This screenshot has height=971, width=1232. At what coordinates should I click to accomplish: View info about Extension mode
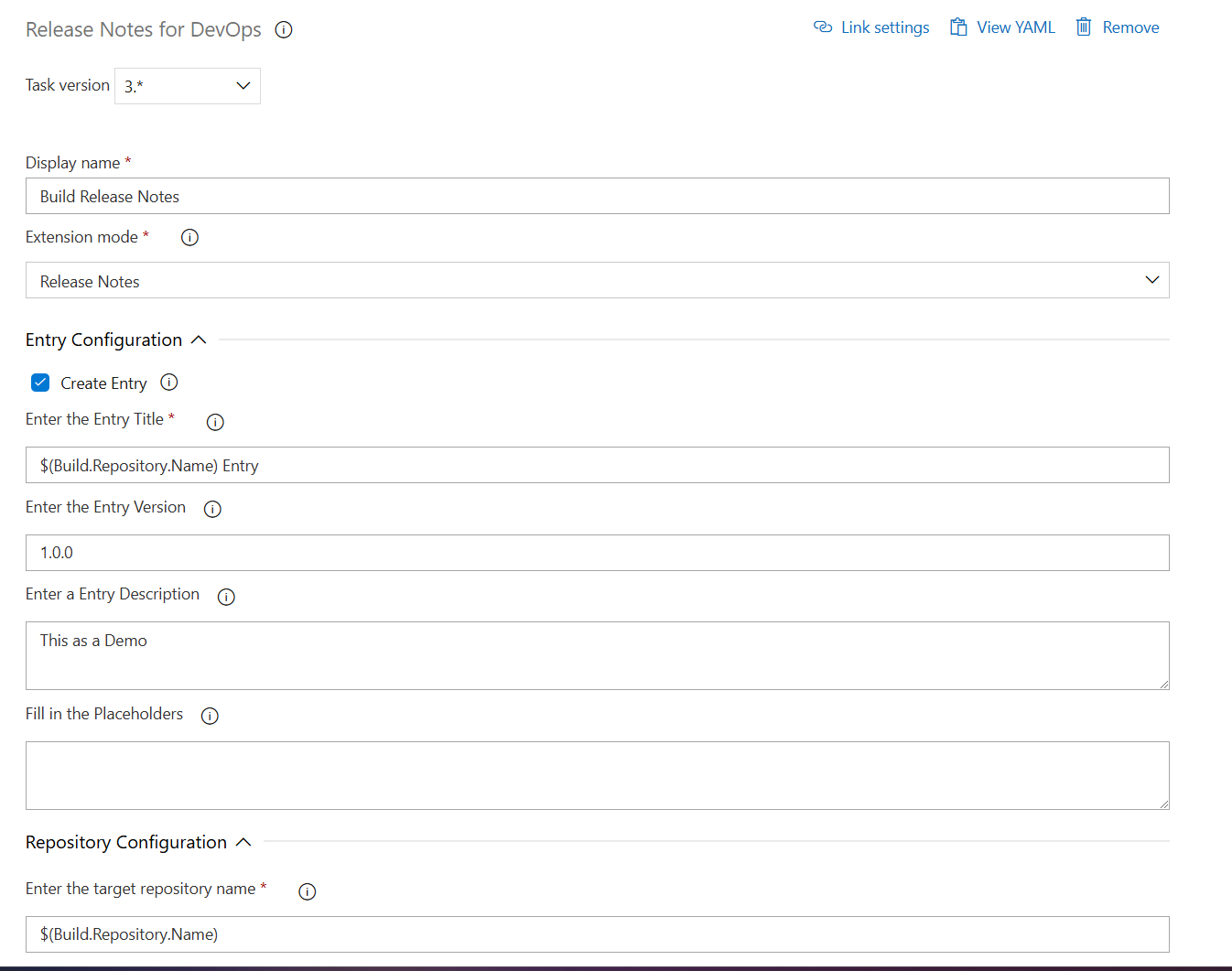pyautogui.click(x=189, y=237)
